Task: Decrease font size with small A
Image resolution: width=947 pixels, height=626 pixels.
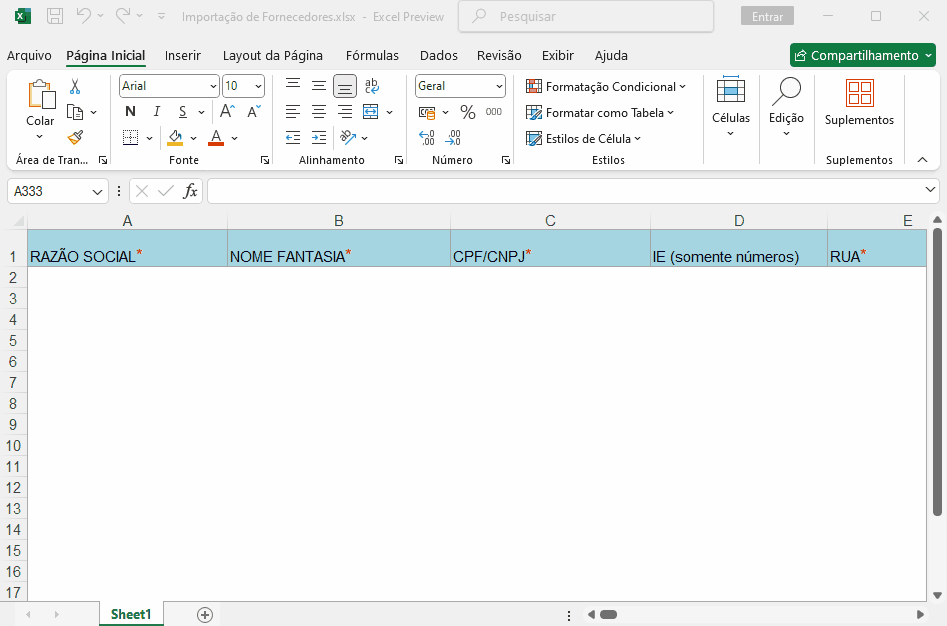Action: click(254, 112)
